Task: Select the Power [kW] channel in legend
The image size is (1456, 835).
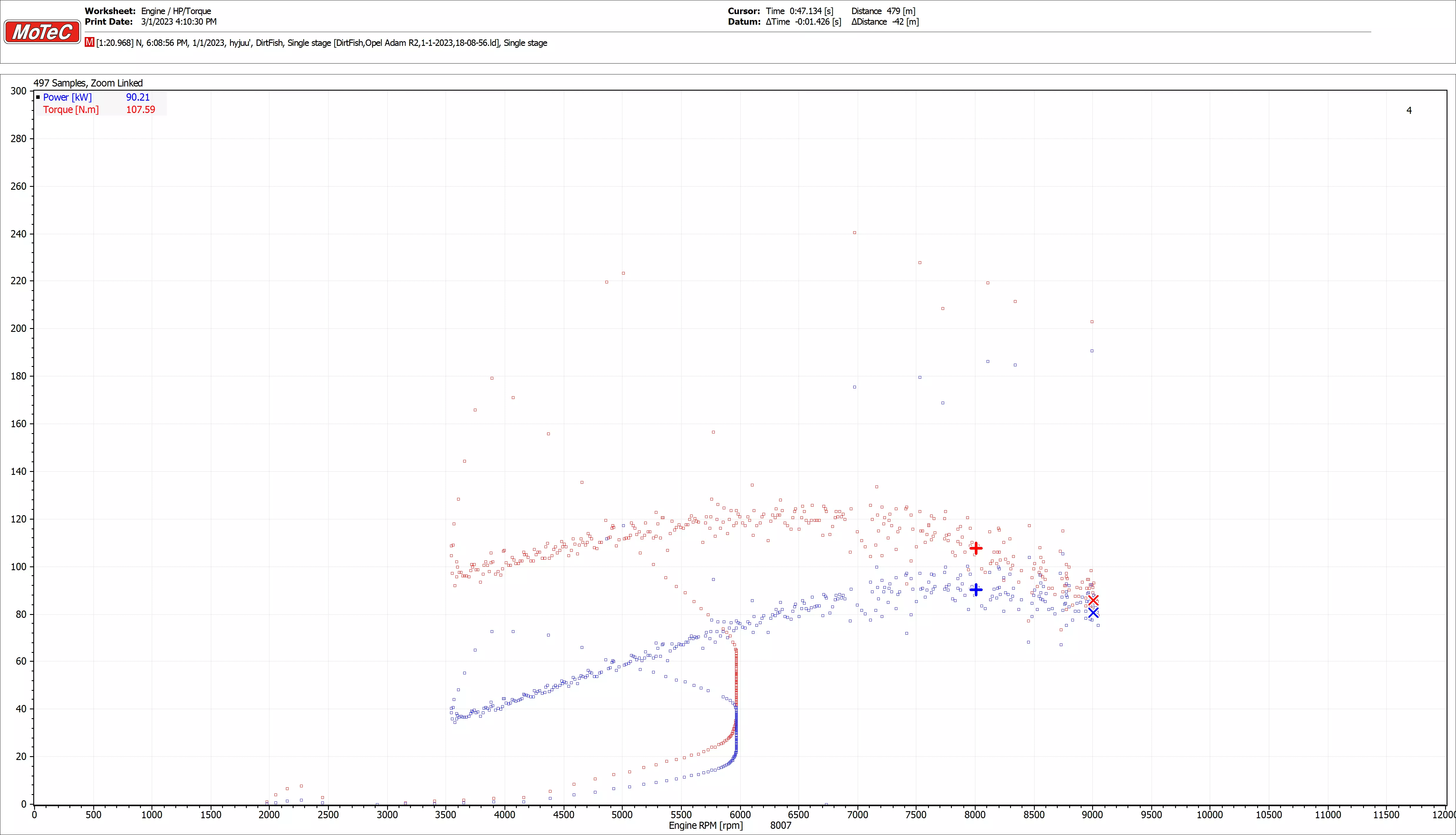Action: pyautogui.click(x=67, y=97)
